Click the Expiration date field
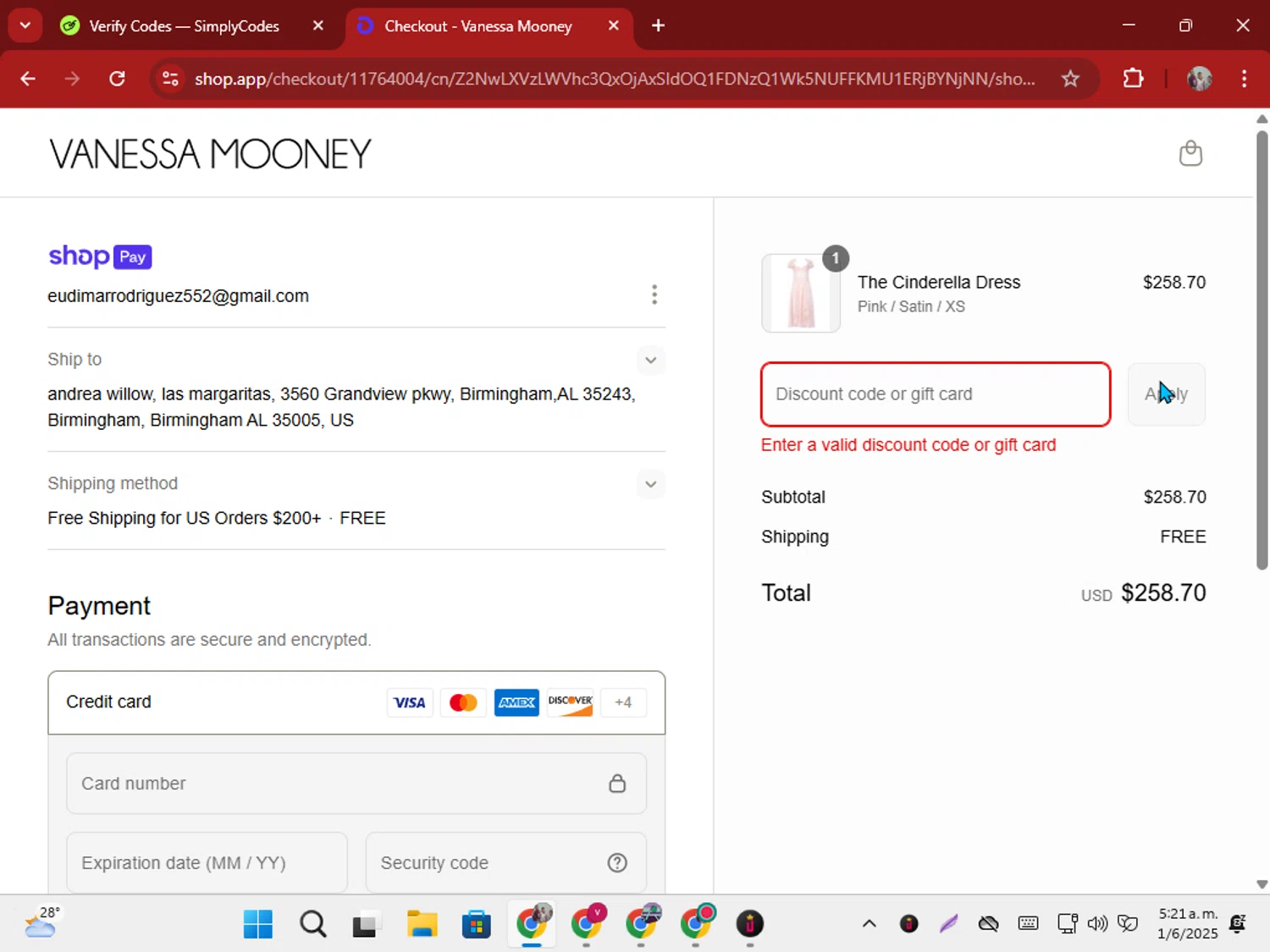Viewport: 1270px width, 952px height. pos(207,862)
